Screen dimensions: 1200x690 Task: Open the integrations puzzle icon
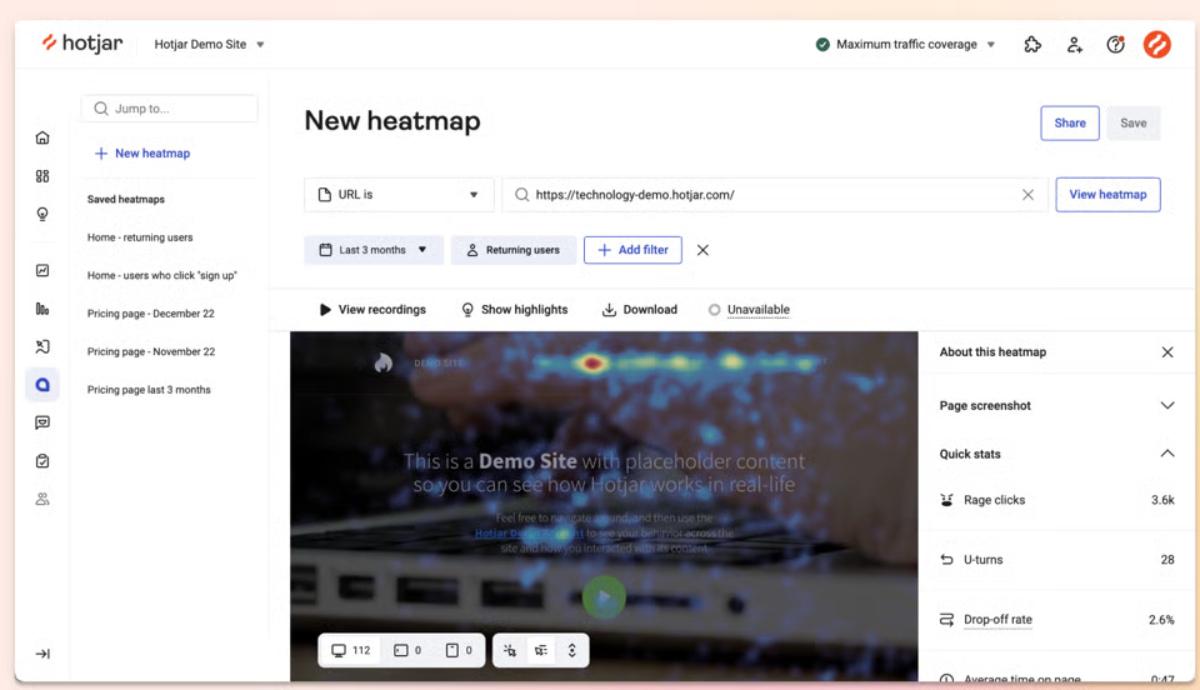[x=1034, y=44]
